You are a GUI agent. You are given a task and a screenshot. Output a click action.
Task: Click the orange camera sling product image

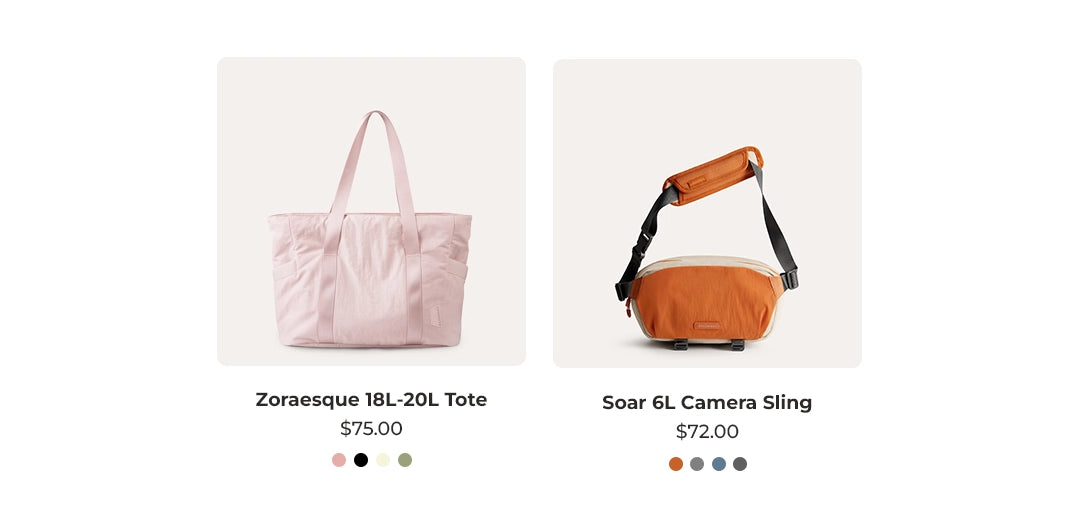[707, 213]
